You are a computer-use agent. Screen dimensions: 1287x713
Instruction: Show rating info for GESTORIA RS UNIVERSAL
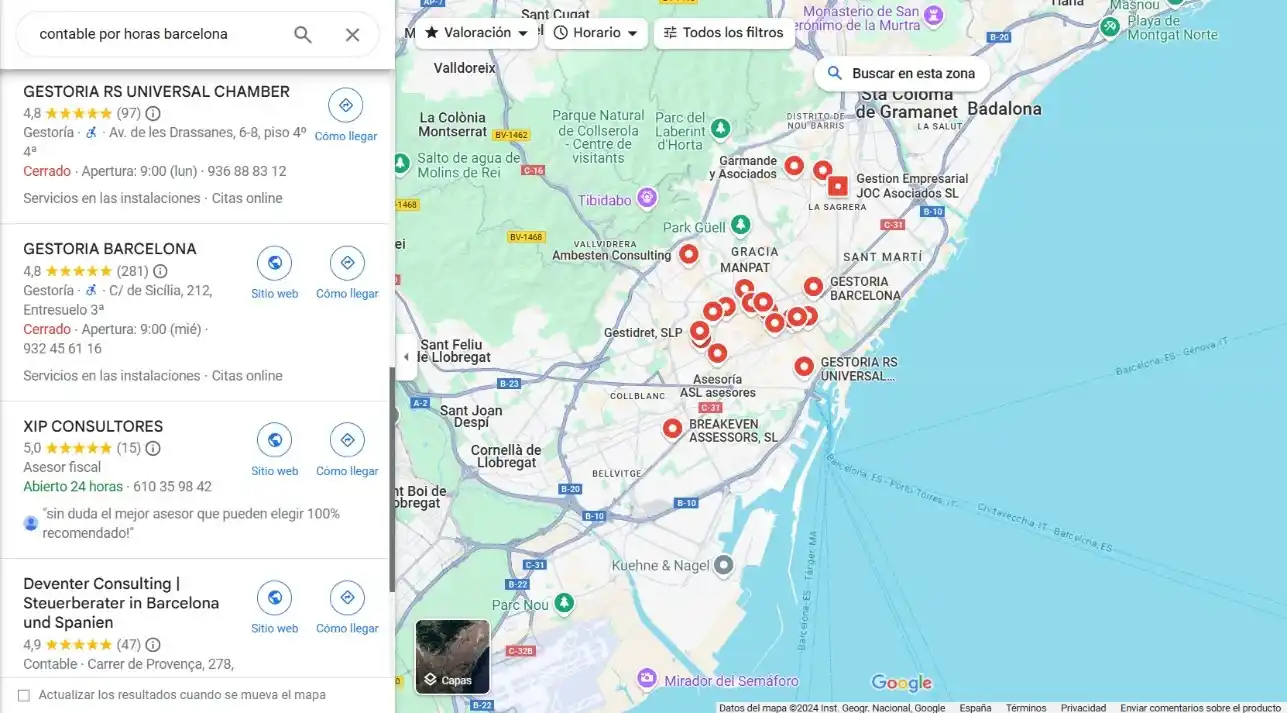pyautogui.click(x=153, y=113)
